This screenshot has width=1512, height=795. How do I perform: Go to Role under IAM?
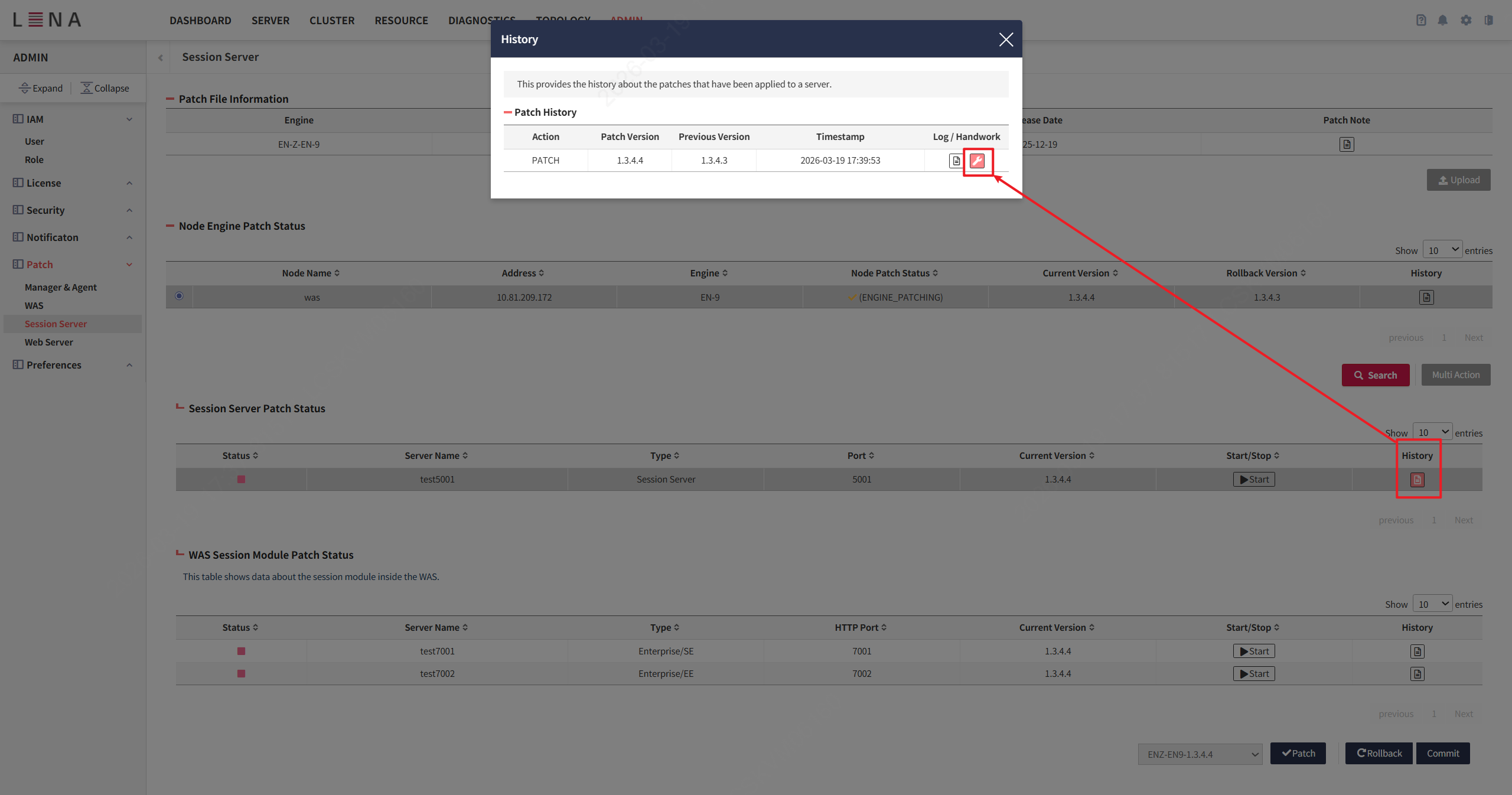click(34, 160)
